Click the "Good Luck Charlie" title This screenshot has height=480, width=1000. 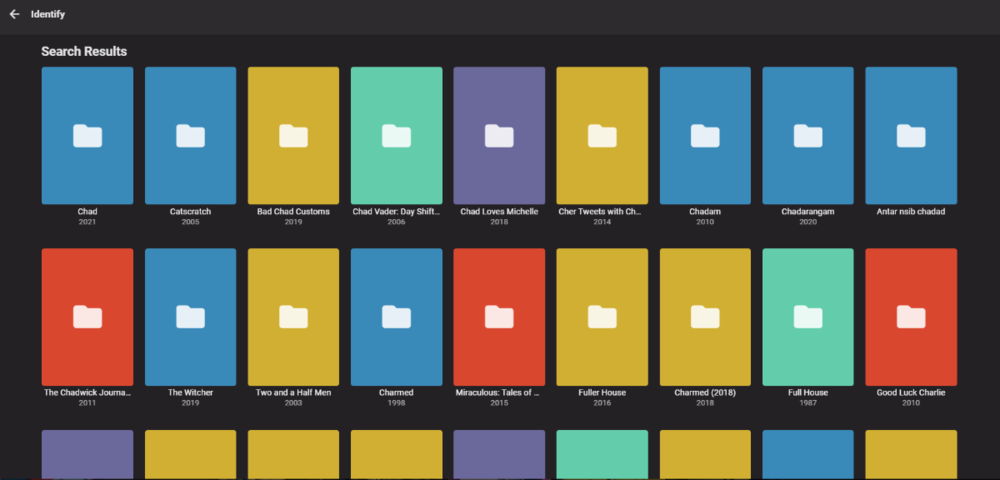point(911,393)
